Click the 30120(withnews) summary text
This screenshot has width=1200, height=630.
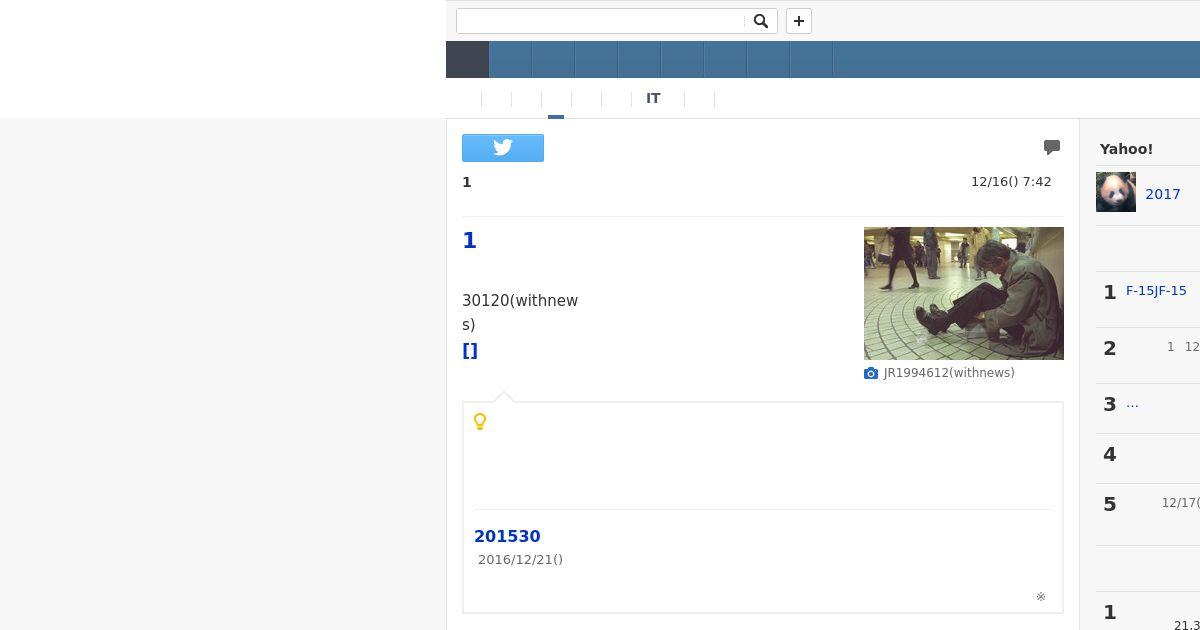(x=520, y=312)
